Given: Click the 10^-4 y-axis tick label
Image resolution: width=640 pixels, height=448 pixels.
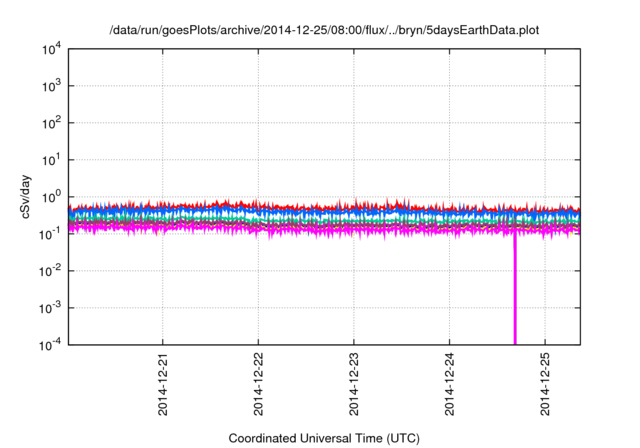Looking at the screenshot, I should [x=50, y=345].
